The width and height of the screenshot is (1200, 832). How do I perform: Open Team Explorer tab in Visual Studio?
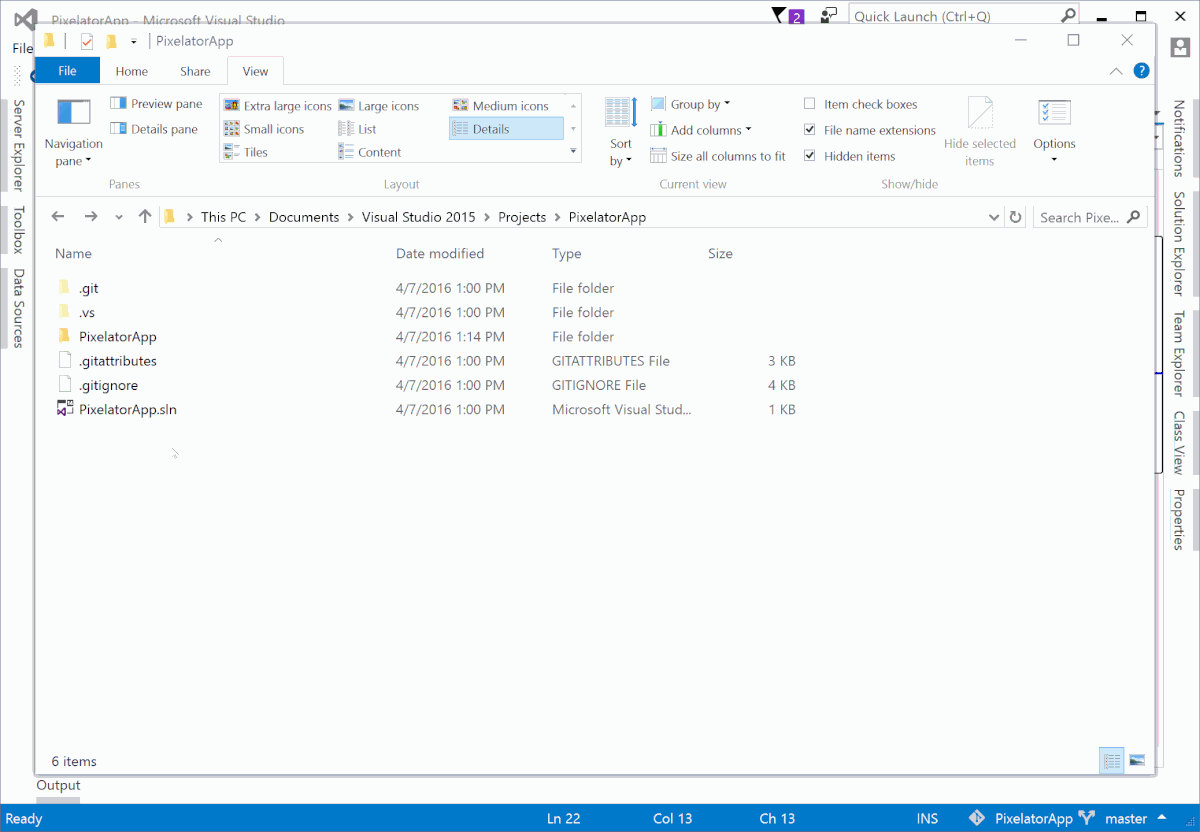(x=1179, y=354)
